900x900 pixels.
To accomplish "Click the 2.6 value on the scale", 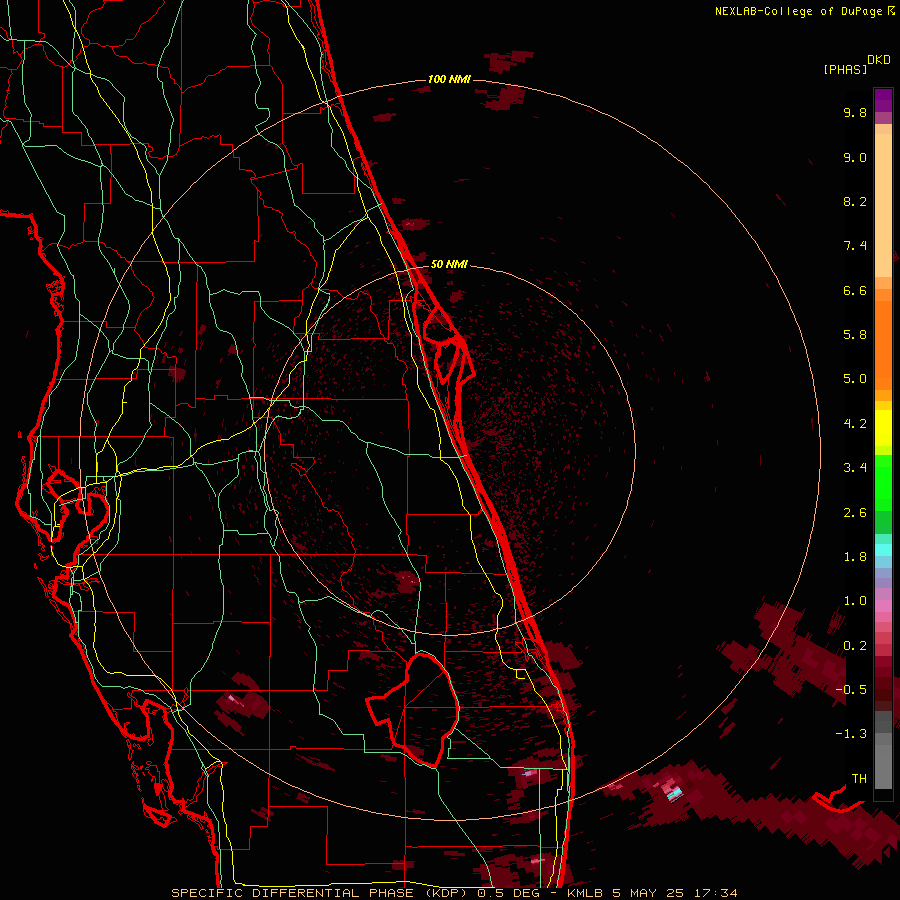I will [x=855, y=513].
